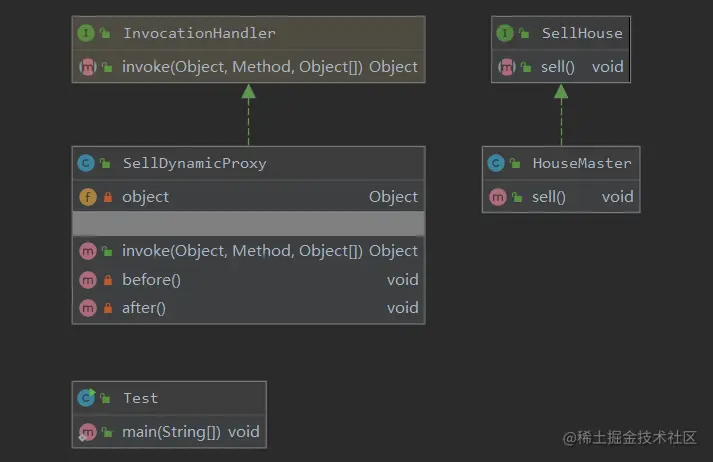This screenshot has height=462, width=713.
Task: Click the Test runnable class icon
Action: coord(86,398)
